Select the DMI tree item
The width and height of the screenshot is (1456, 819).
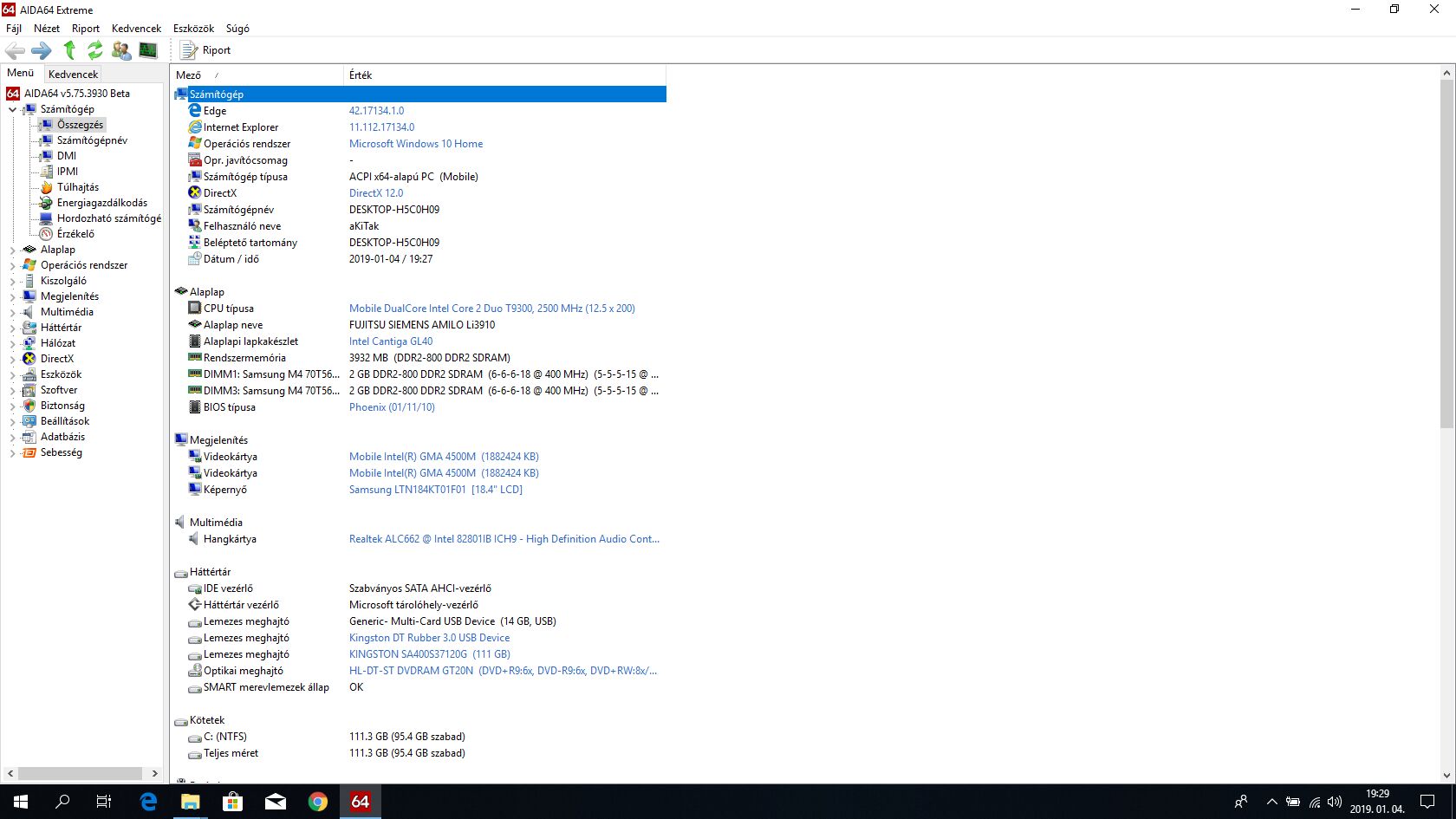(x=67, y=156)
